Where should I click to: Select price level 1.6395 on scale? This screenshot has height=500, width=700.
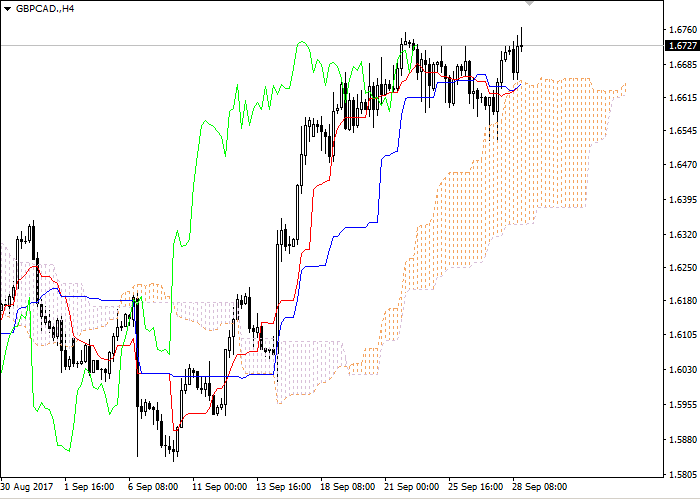tap(683, 199)
